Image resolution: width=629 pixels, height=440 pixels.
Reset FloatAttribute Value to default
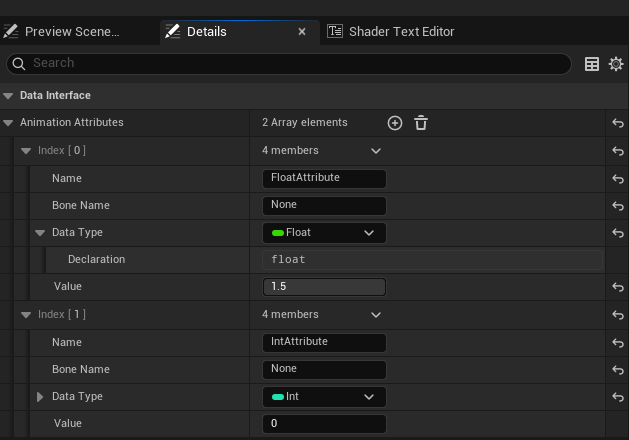coord(617,287)
